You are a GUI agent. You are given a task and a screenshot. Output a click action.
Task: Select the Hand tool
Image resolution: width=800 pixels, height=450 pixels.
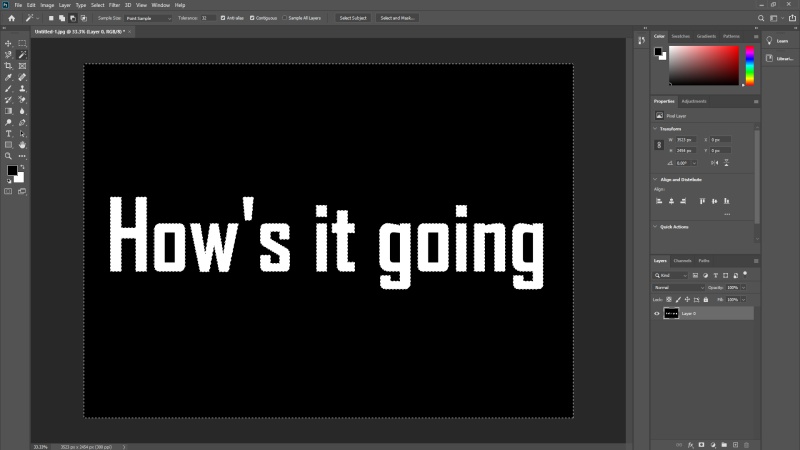(x=22, y=145)
